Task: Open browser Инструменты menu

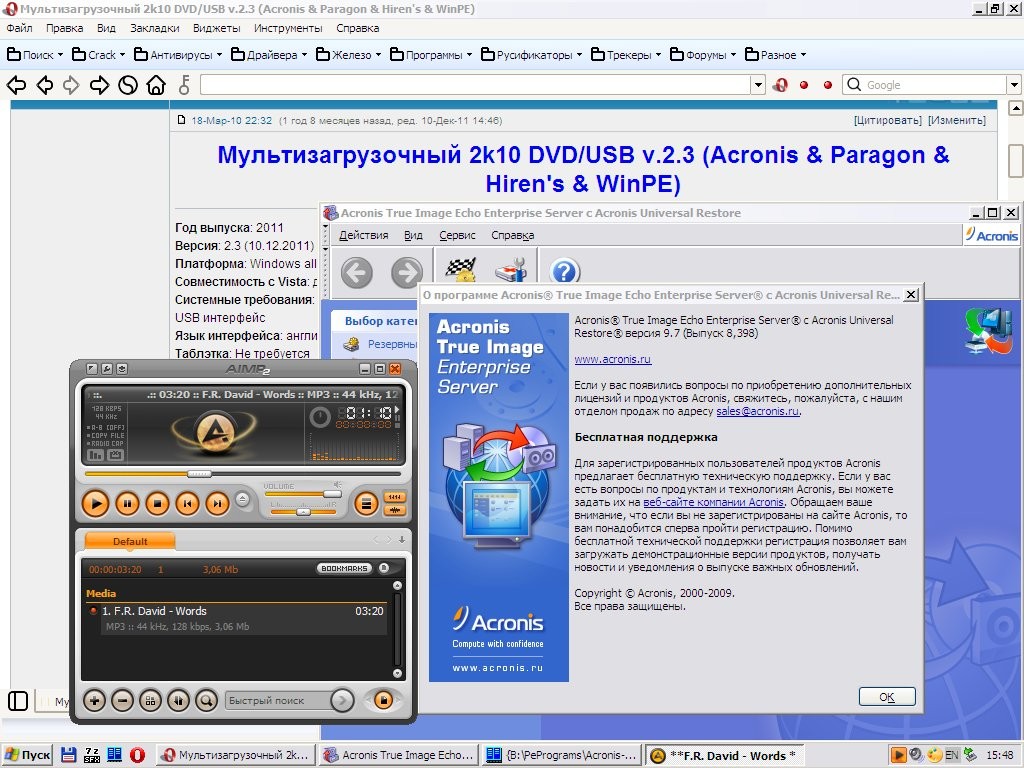Action: (x=288, y=28)
